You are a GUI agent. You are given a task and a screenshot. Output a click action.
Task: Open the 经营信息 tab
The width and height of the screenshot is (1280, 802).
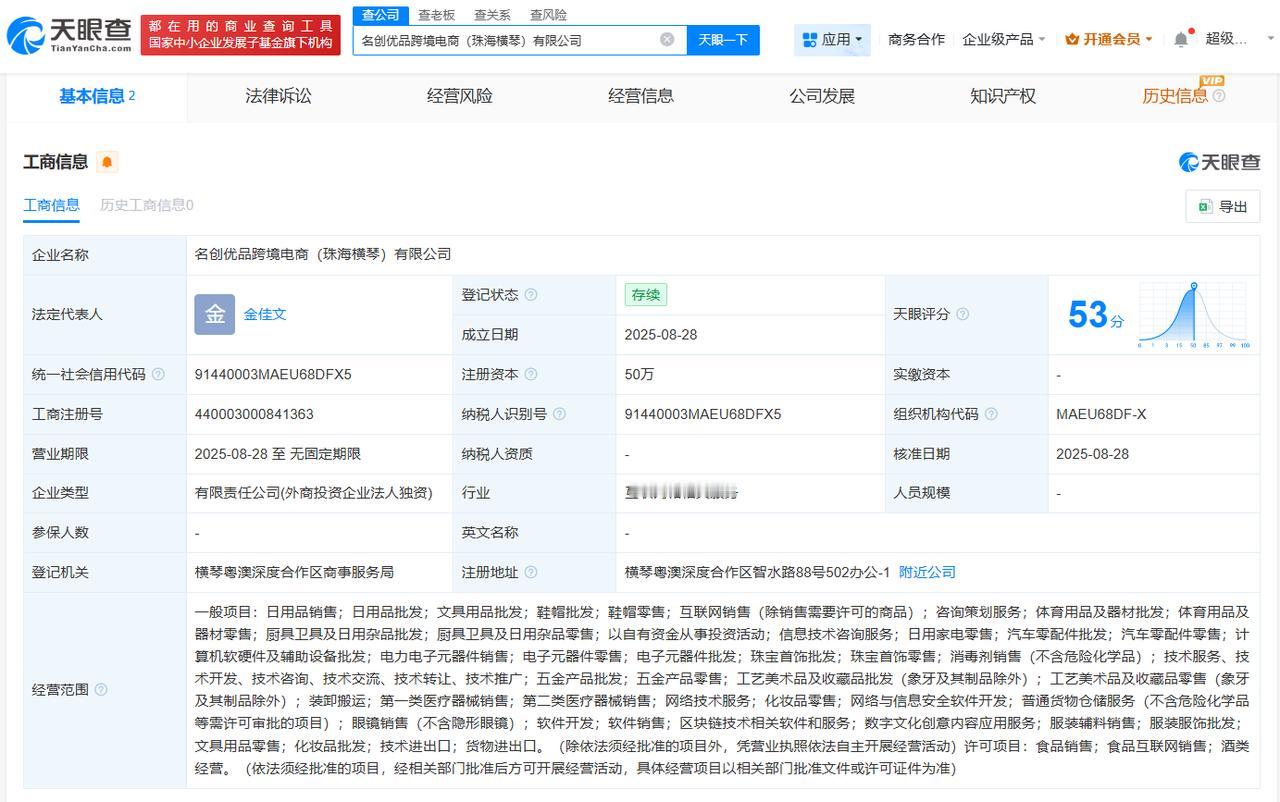tap(641, 96)
